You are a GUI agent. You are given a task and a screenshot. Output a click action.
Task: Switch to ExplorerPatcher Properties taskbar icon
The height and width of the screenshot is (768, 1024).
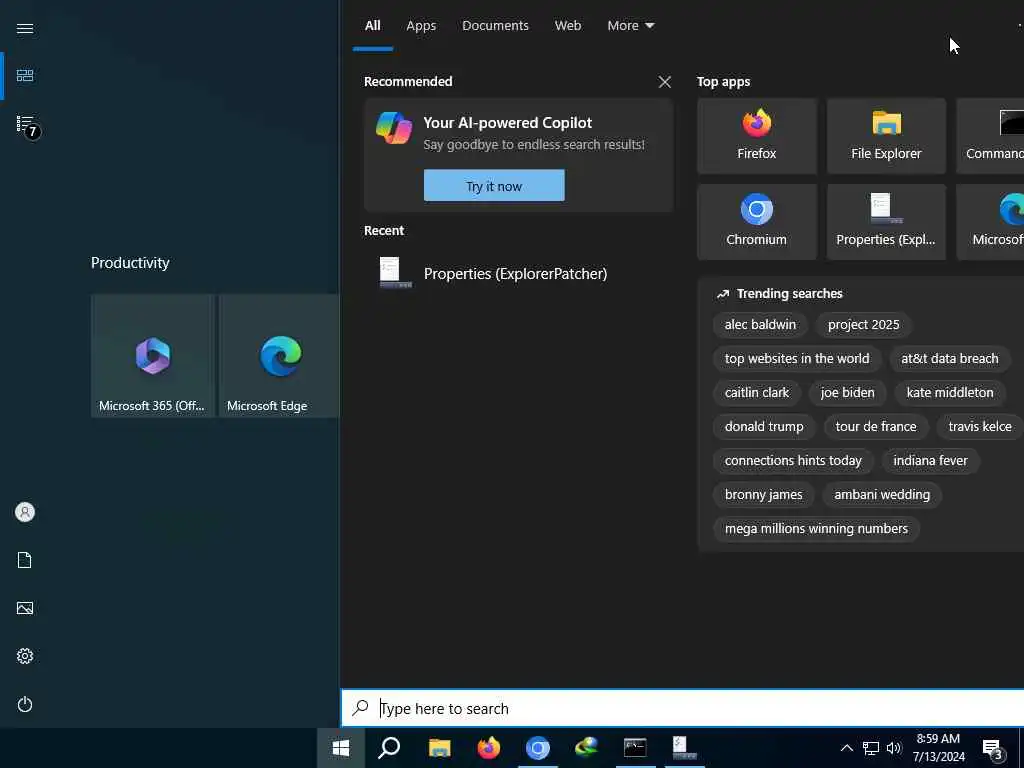684,748
